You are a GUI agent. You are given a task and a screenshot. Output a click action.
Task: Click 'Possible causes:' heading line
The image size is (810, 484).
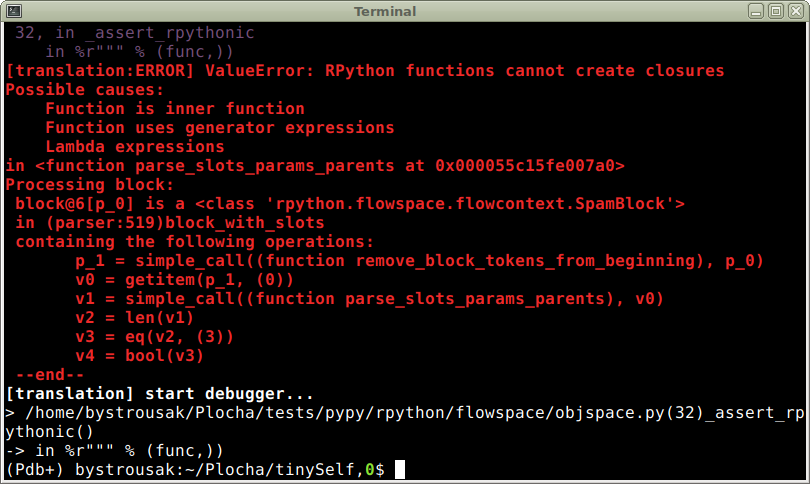85,90
